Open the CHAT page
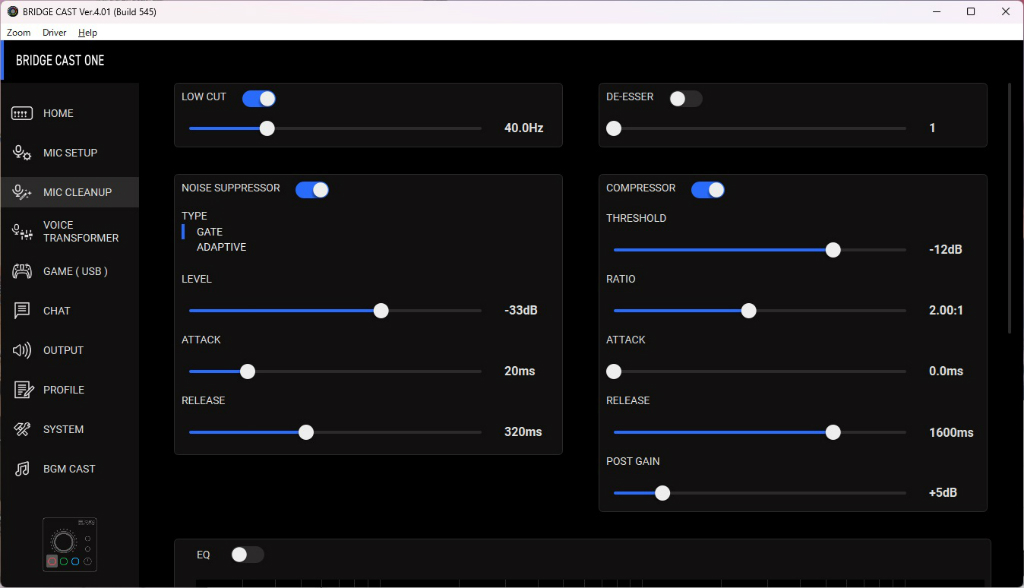1024x588 pixels. 56,311
